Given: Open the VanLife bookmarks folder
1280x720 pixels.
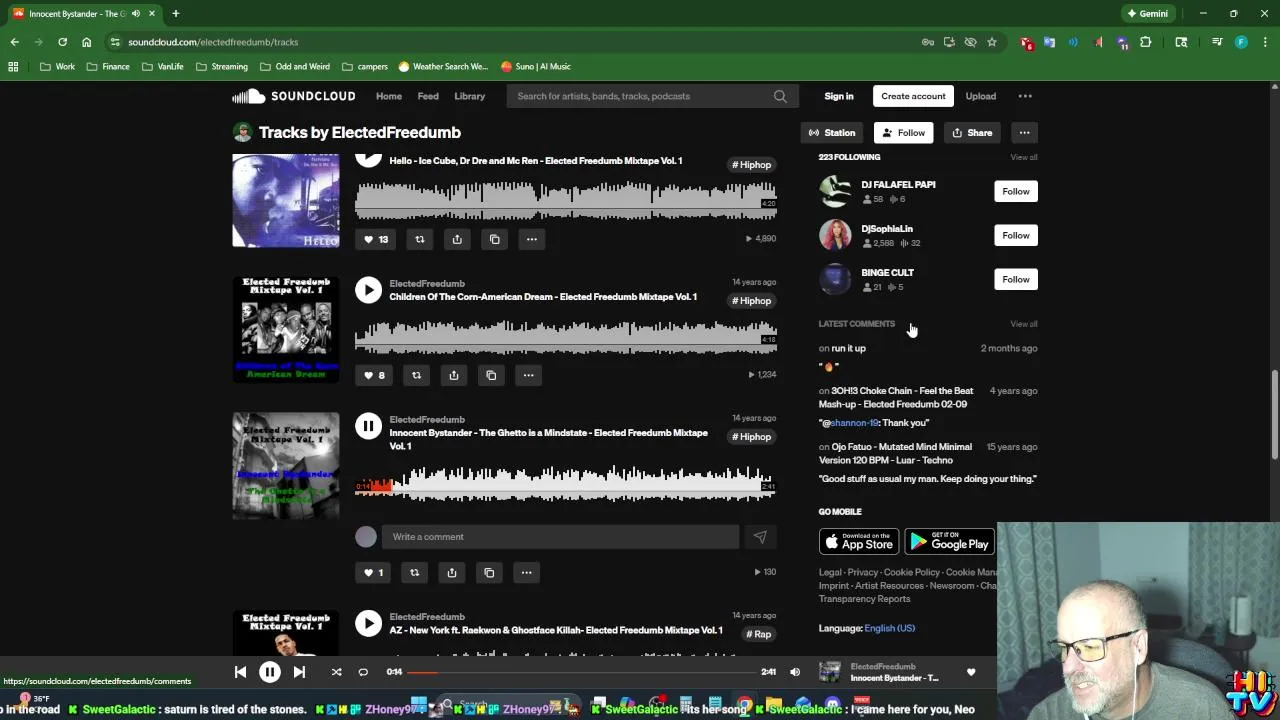Looking at the screenshot, I should click(x=163, y=66).
